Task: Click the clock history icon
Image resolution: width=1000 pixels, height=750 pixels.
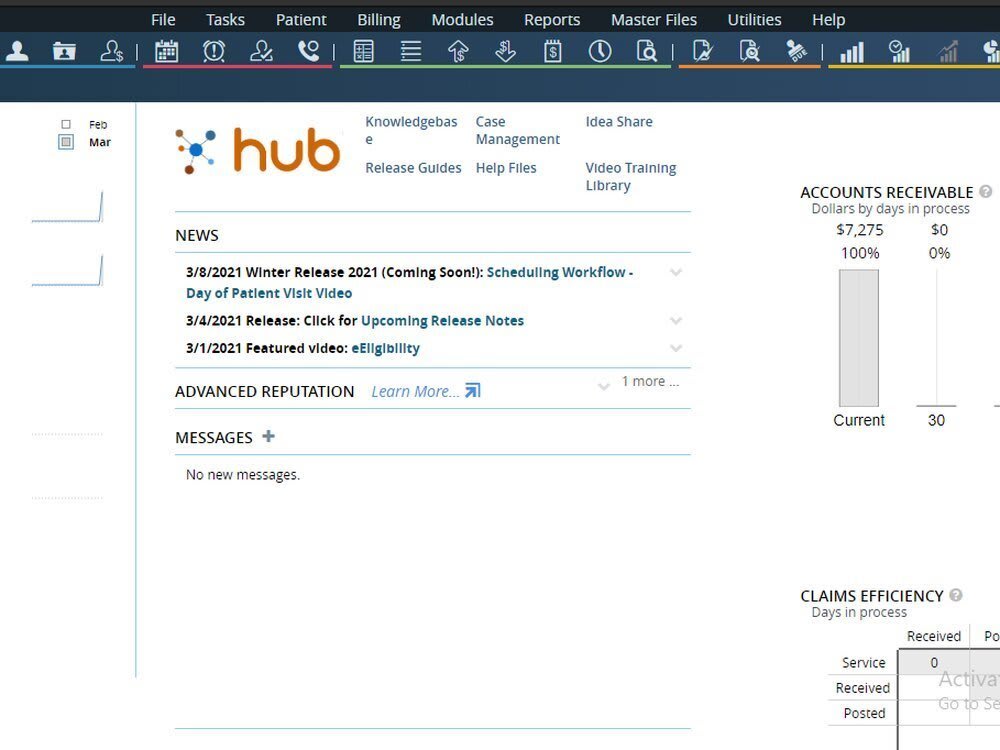Action: (600, 51)
